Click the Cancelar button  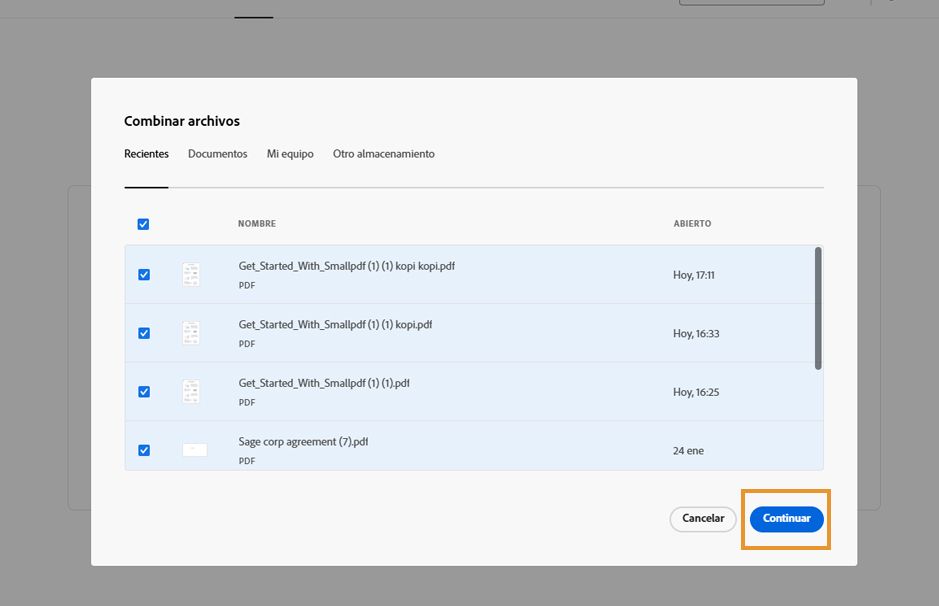point(703,519)
